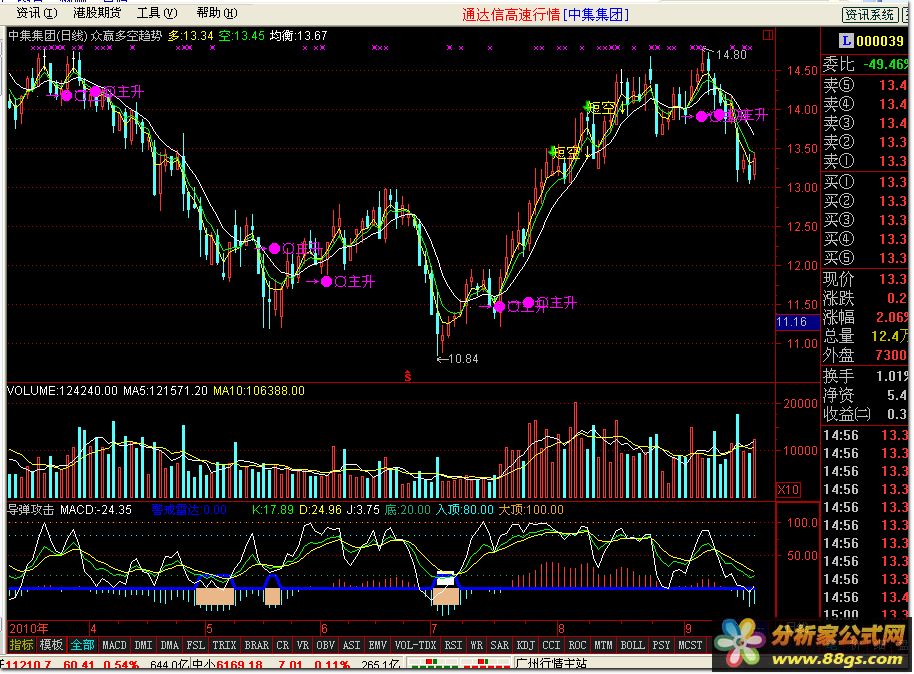The height and width of the screenshot is (674, 914).
Task: Click the second status bar market breadth indicator
Action: click(485, 664)
